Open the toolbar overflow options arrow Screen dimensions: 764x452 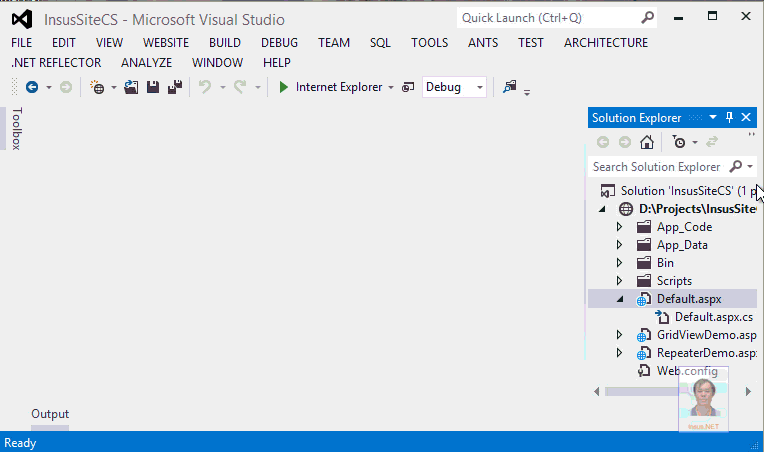point(527,92)
